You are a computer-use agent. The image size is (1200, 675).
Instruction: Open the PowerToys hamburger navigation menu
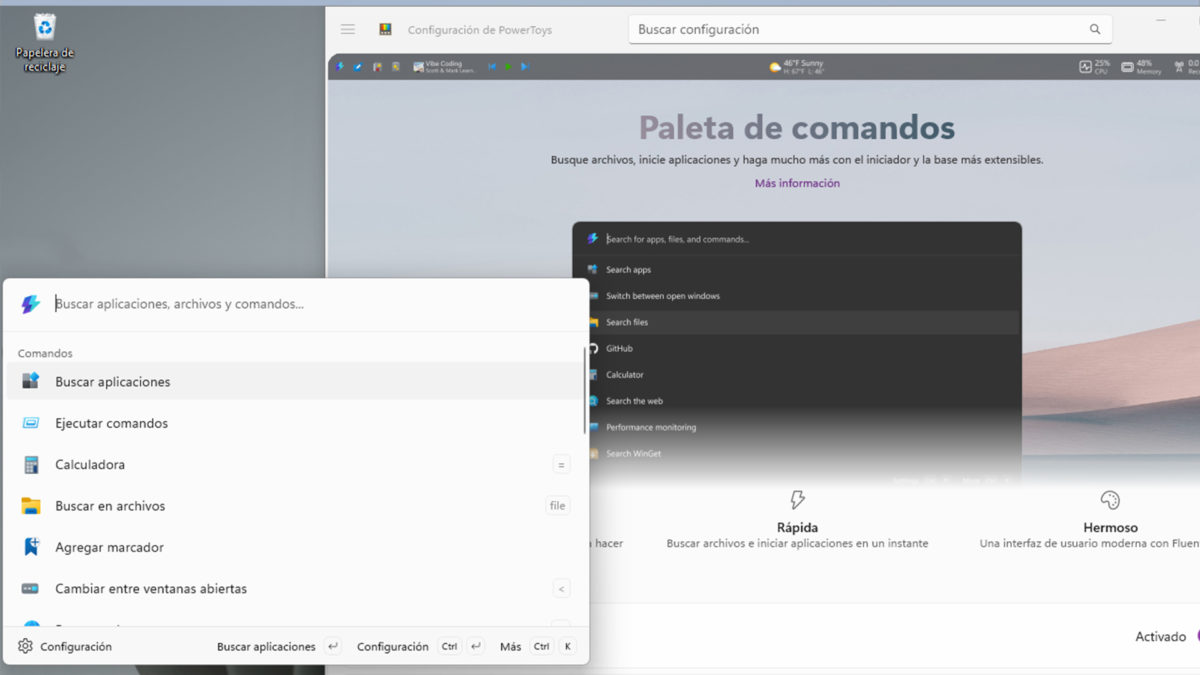tap(348, 30)
